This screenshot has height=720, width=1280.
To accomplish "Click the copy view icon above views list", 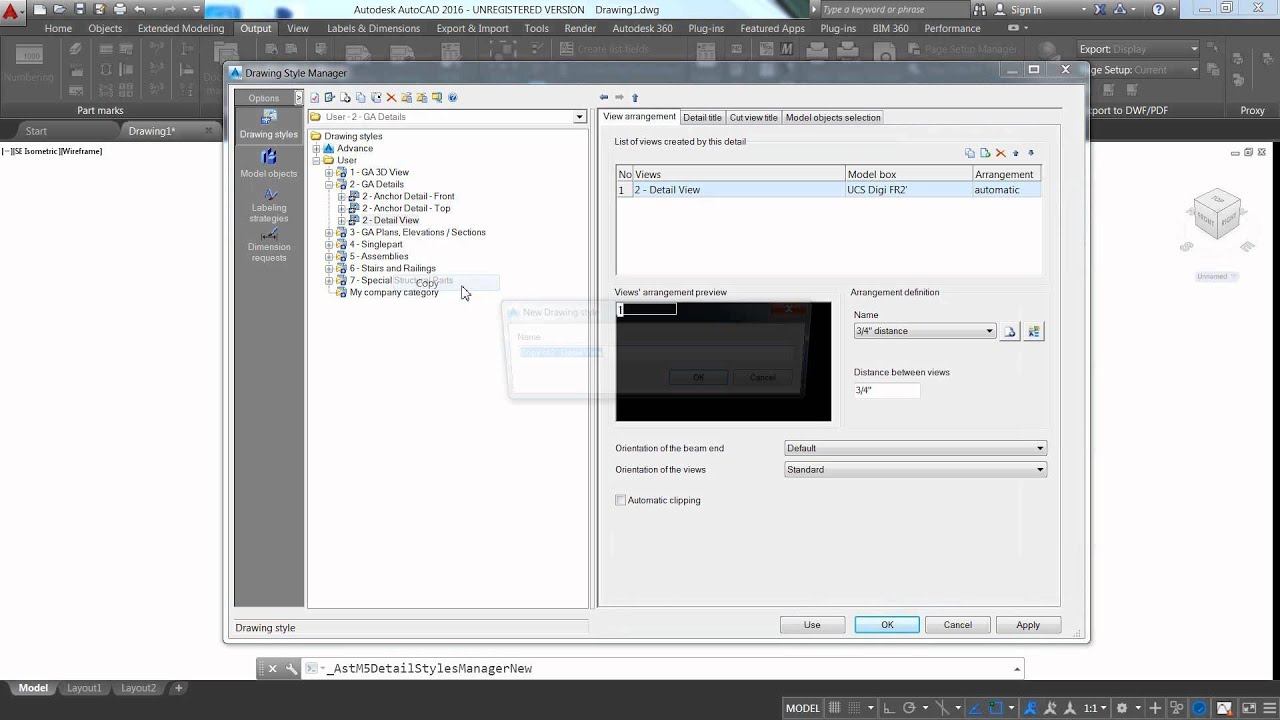I will [x=970, y=153].
